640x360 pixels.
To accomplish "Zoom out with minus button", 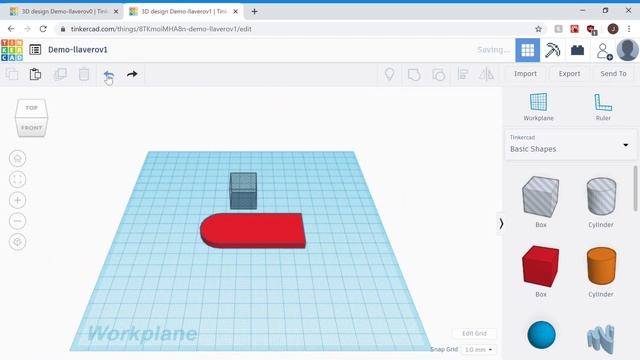I will pos(18,221).
